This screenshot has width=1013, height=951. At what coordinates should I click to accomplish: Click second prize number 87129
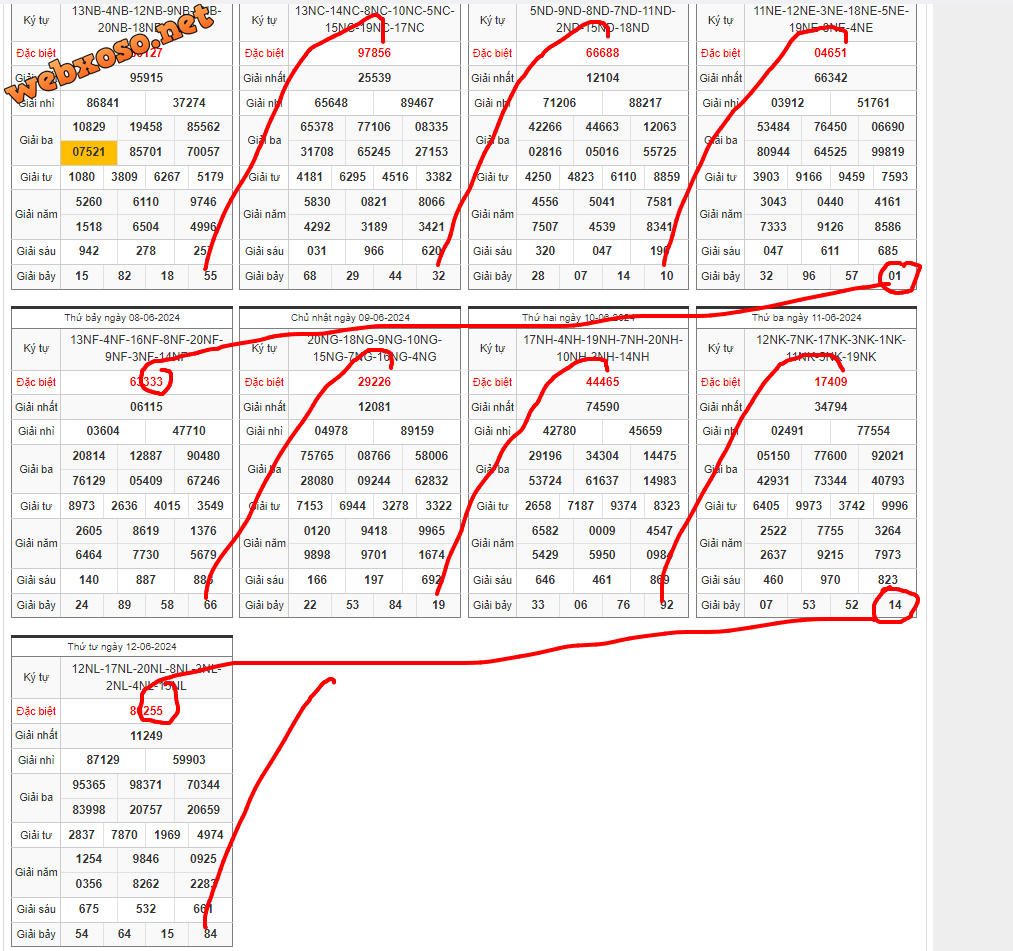103,760
